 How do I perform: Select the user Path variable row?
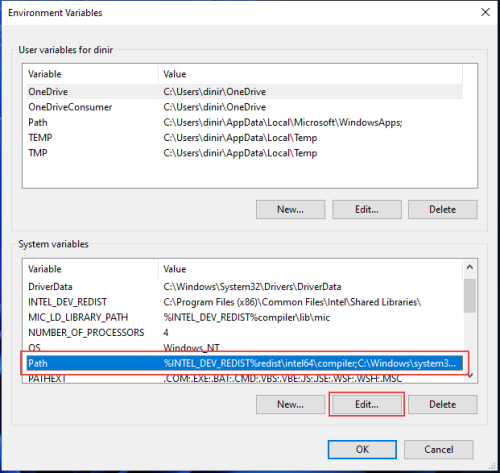245,122
